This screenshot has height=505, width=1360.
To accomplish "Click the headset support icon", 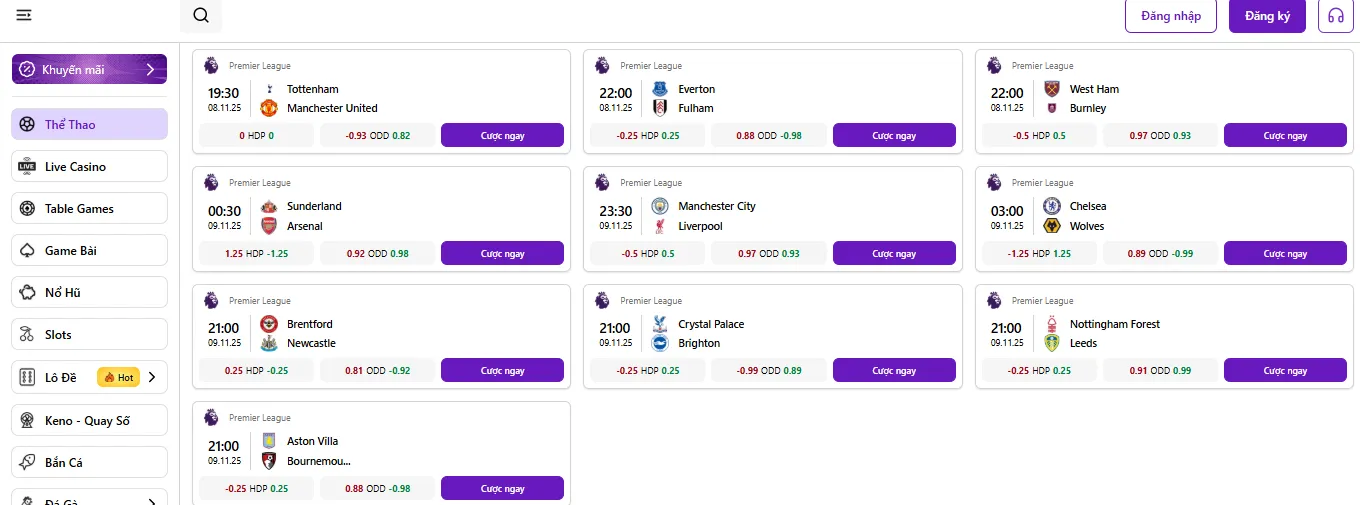I will tap(1335, 16).
